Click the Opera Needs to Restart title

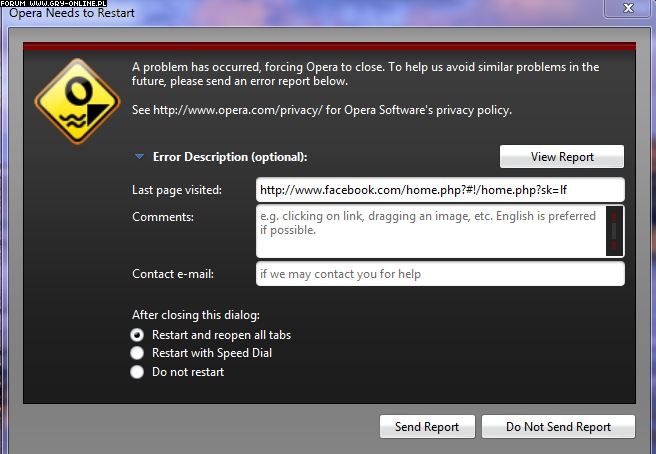[72, 13]
